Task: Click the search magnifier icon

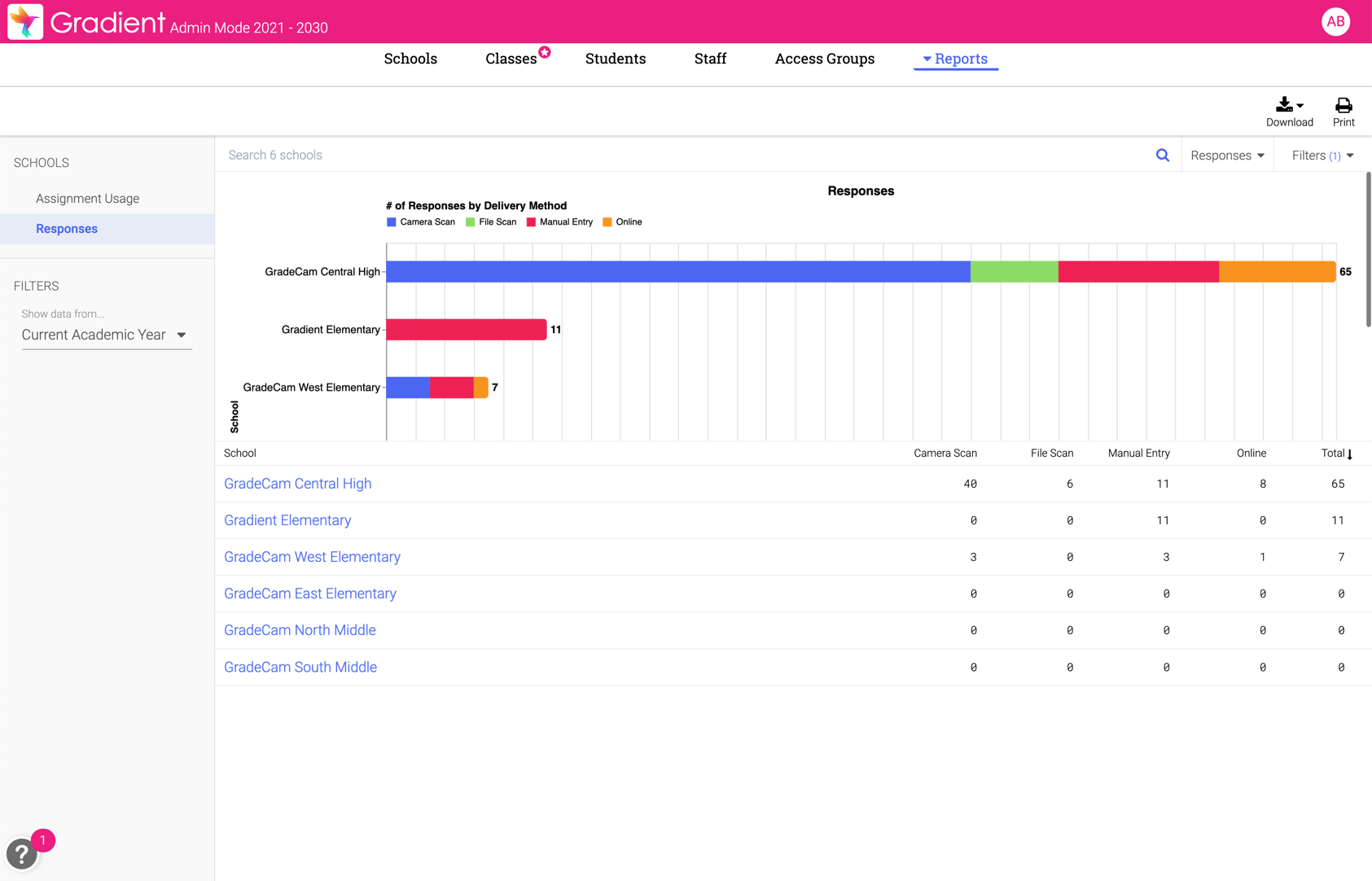Action: coord(1163,156)
